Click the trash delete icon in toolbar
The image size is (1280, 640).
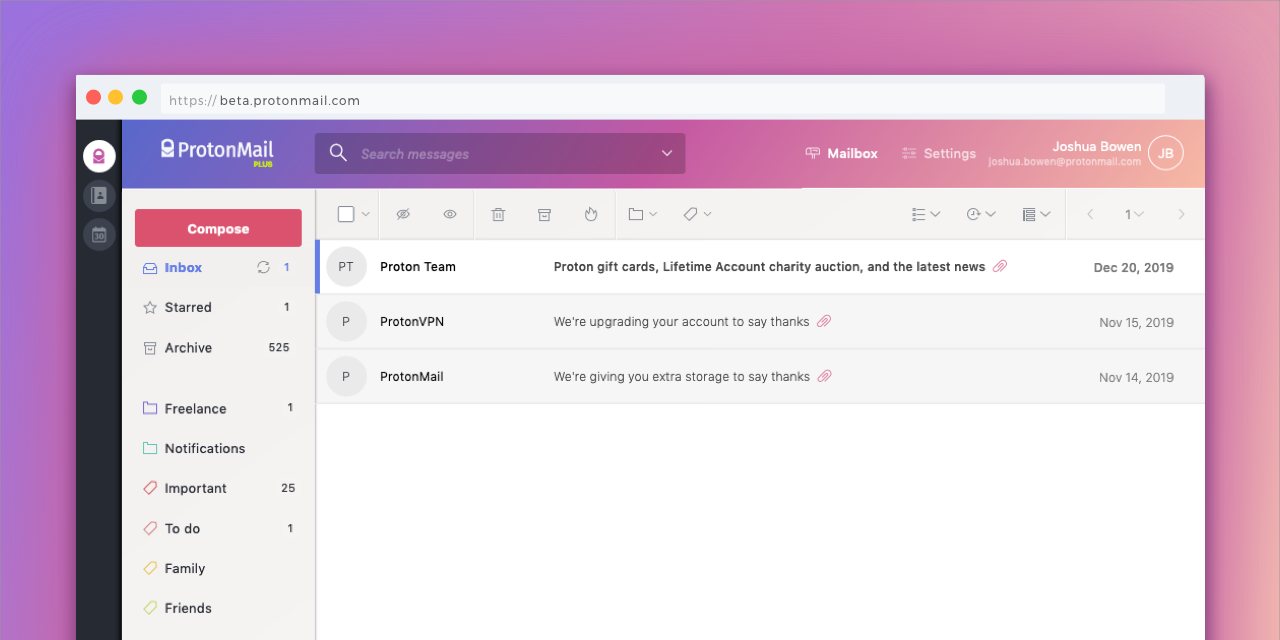[498, 214]
